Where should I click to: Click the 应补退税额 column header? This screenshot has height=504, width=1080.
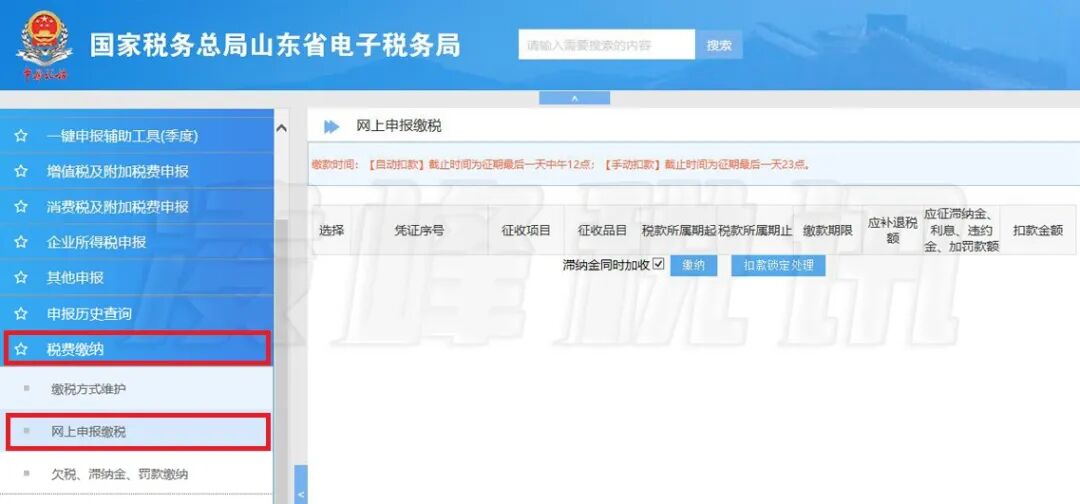(x=893, y=231)
